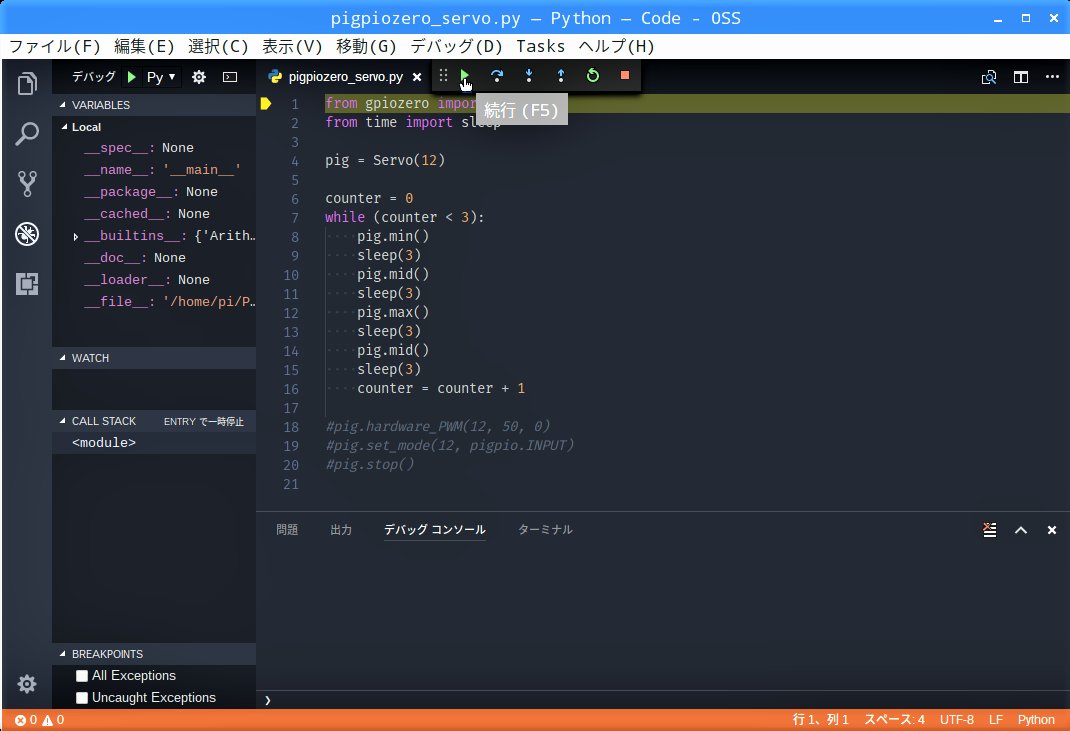1070x731 pixels.
Task: Open the 表示(V) menu
Action: [292, 46]
